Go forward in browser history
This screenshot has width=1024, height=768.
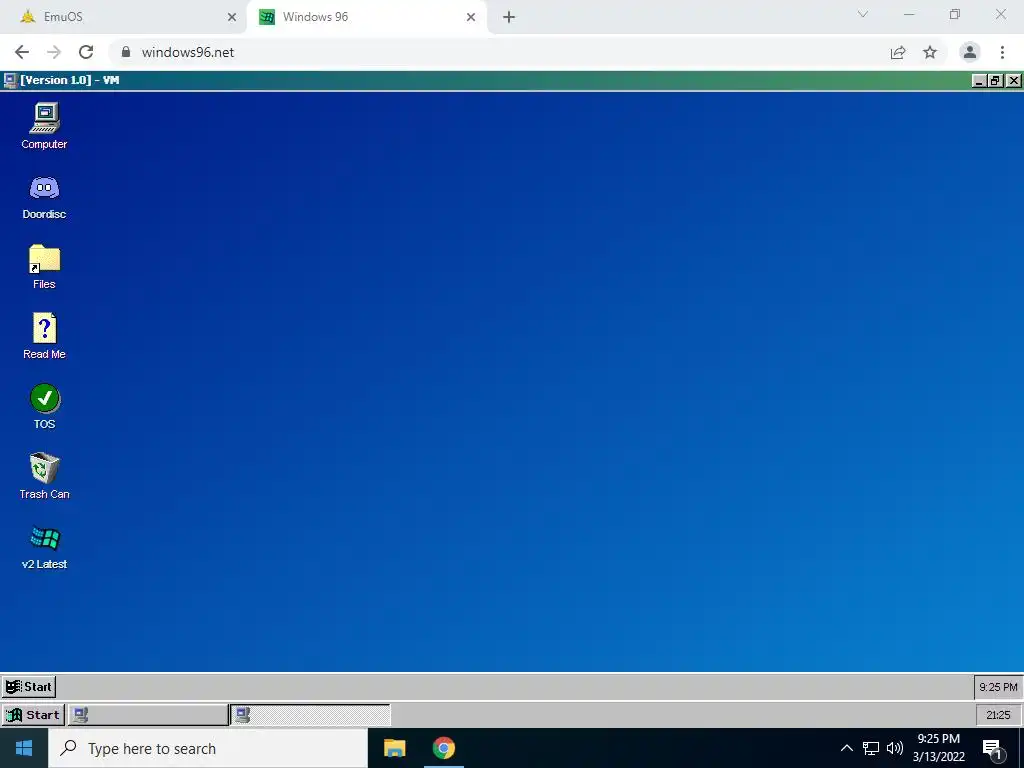54,52
